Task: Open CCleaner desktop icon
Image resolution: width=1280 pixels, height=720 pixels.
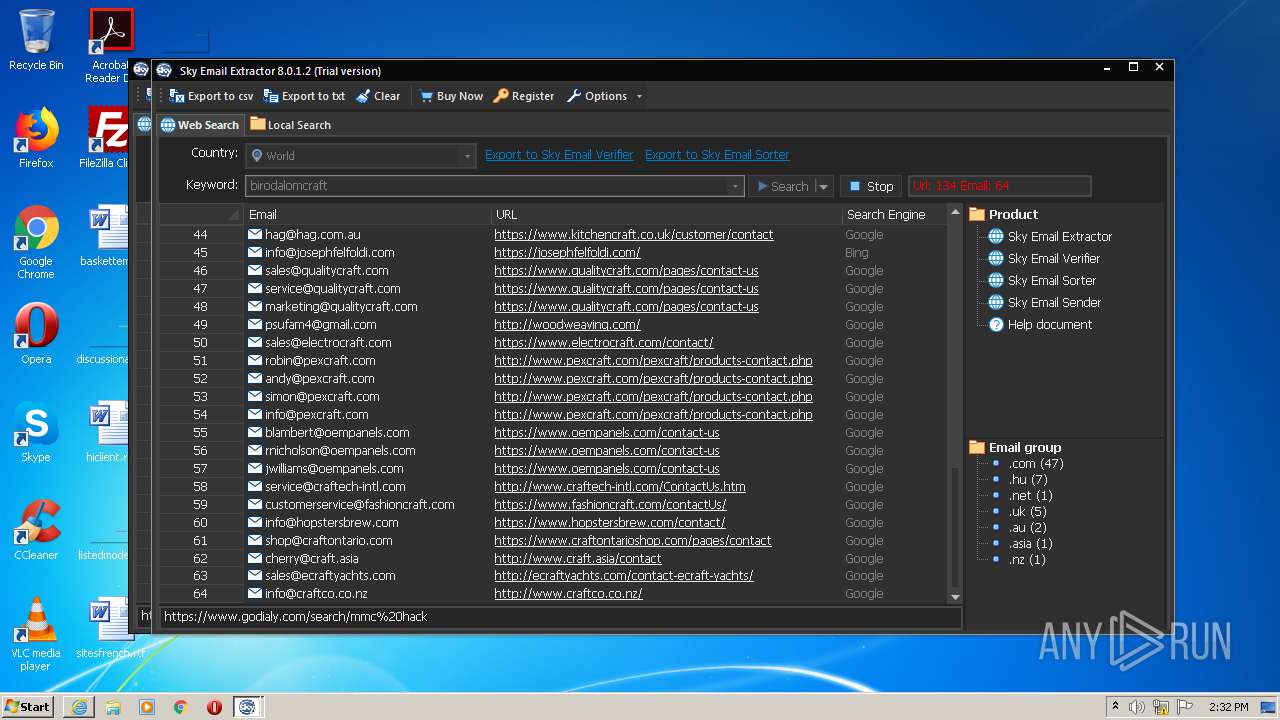Action: pyautogui.click(x=36, y=530)
